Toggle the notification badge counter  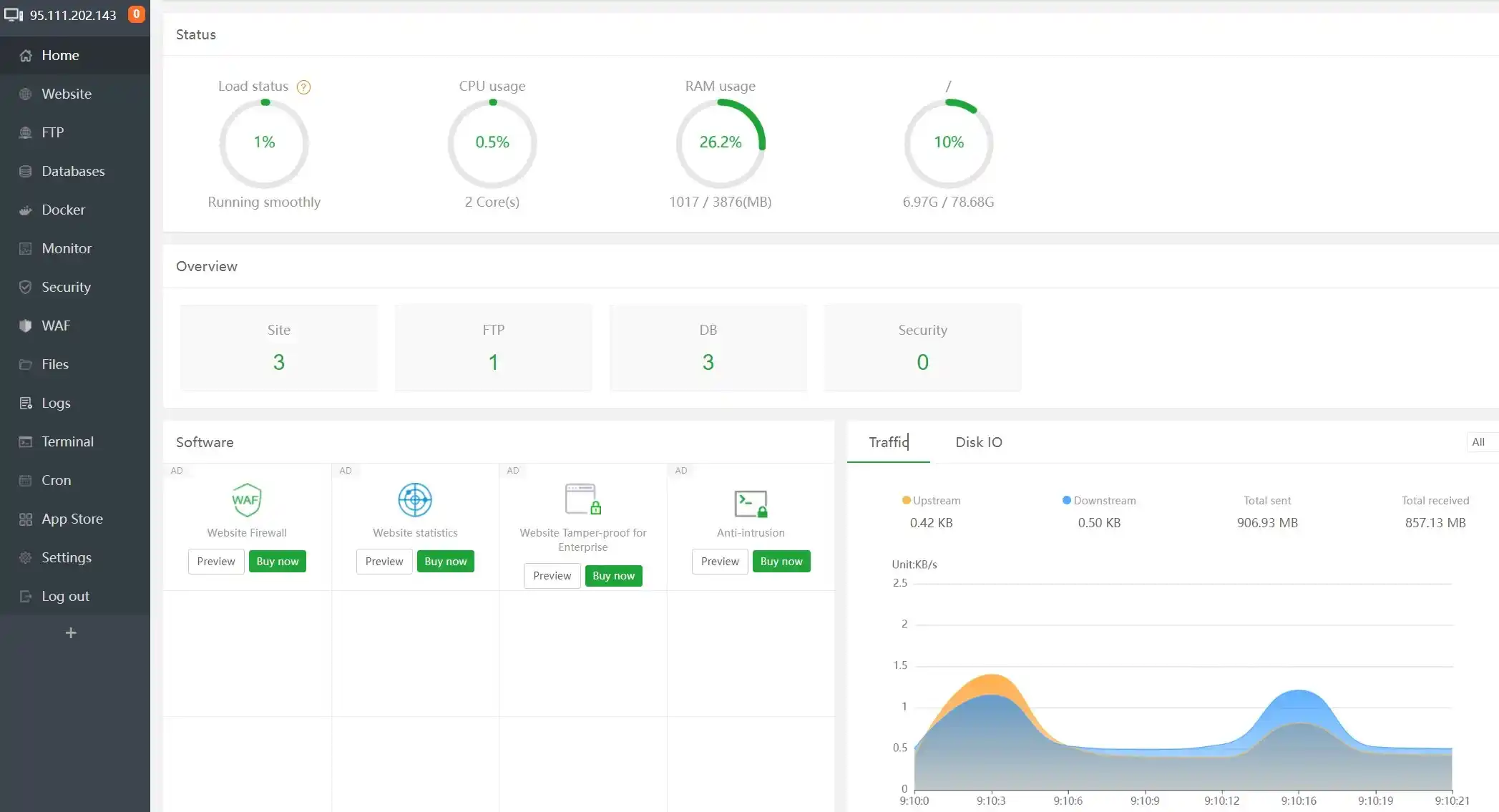tap(137, 14)
